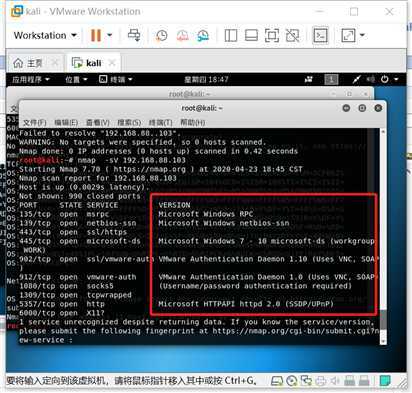Close the front root@kali terminal window
This screenshot has height=393, width=412.
378,108
